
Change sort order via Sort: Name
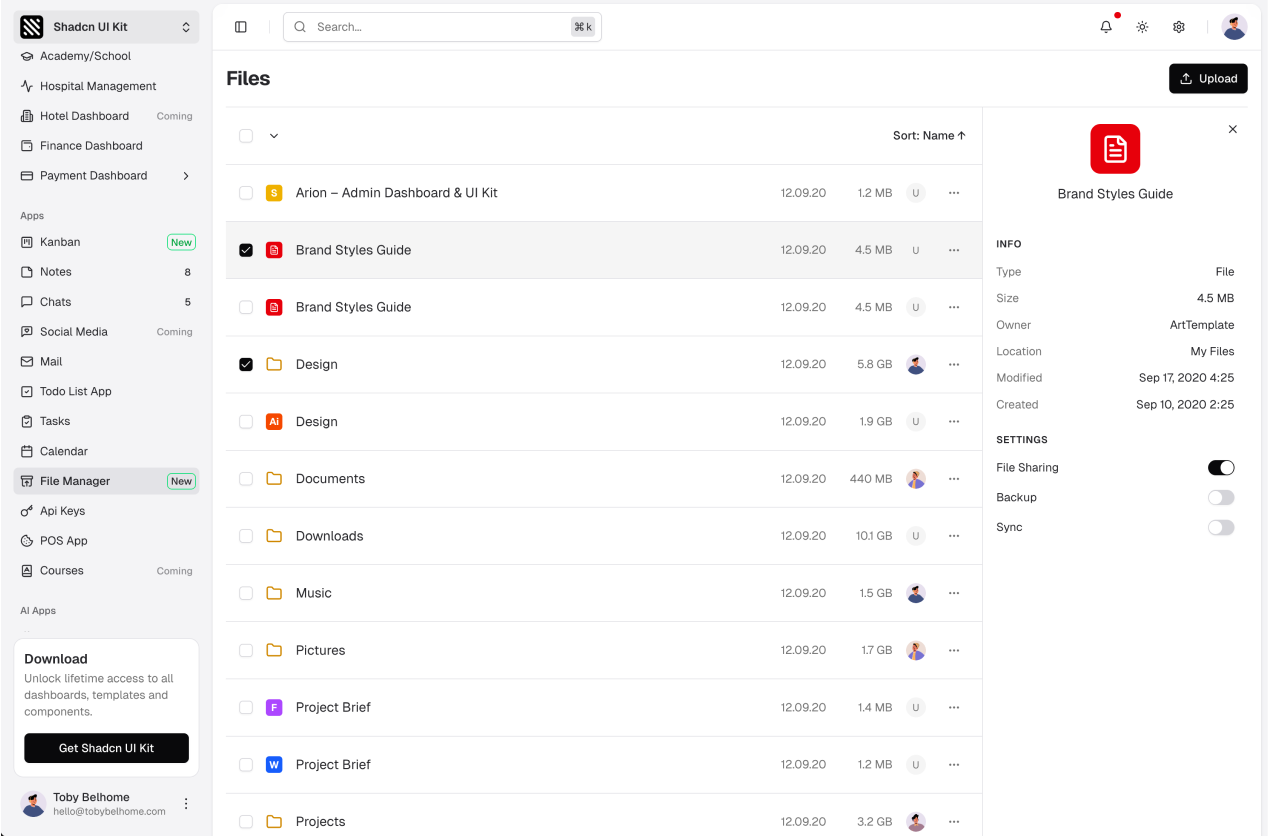click(929, 136)
